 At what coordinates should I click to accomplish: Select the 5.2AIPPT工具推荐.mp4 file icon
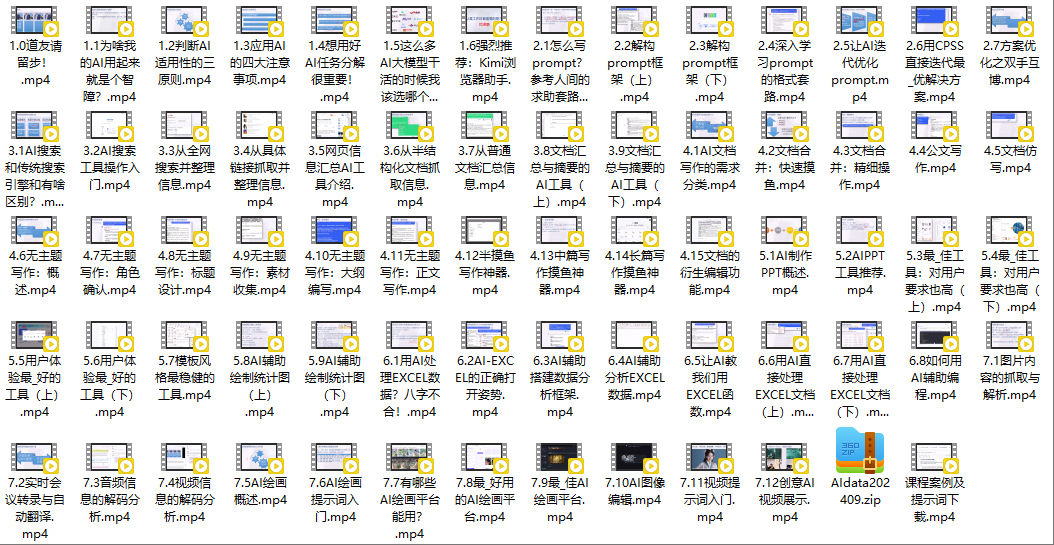858,235
